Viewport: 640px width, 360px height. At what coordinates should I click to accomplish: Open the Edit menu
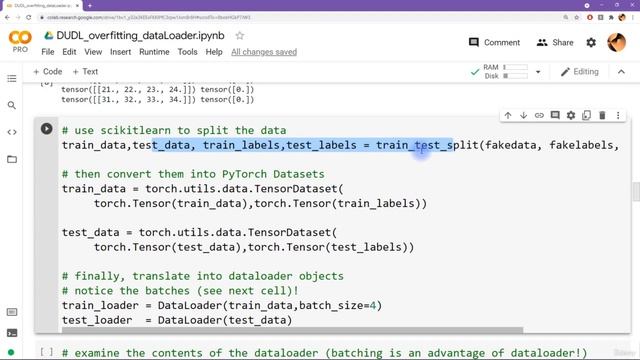69,52
